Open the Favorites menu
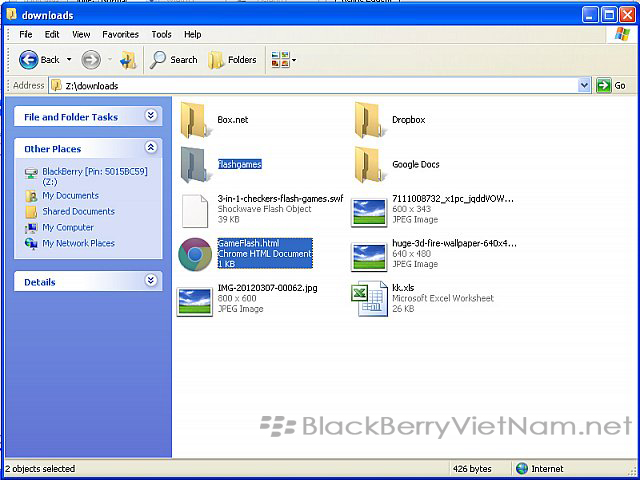The height and width of the screenshot is (480, 640). [x=120, y=34]
